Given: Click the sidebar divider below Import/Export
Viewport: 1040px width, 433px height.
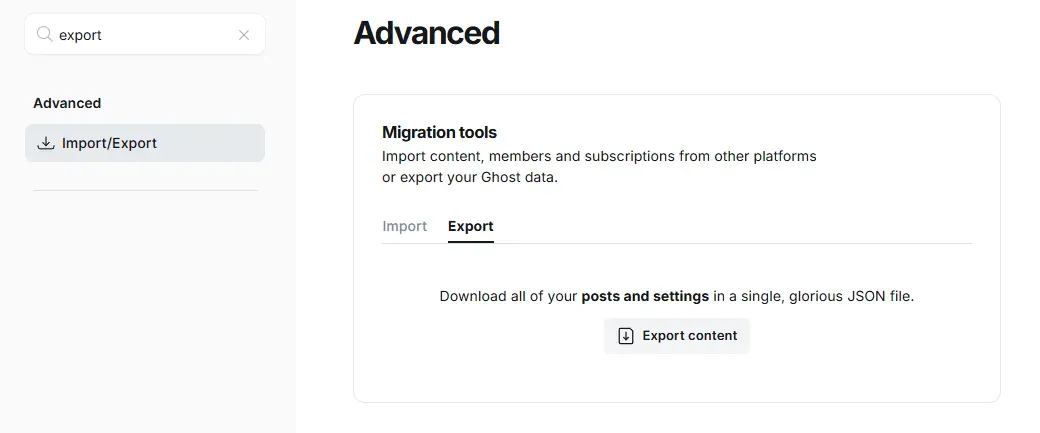Looking at the screenshot, I should [x=145, y=190].
